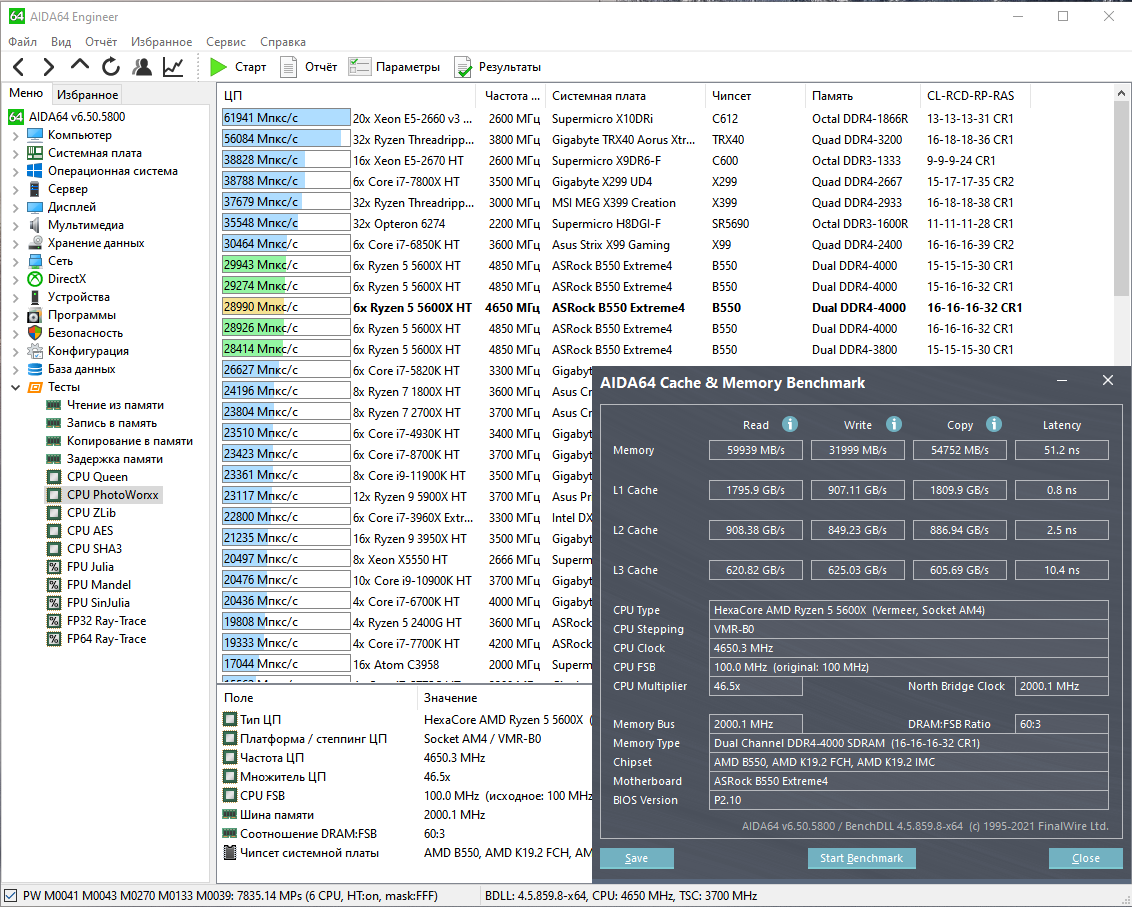Viewport: 1132px width, 907px height.
Task: Minimize the Cache & Memory Benchmark dialog
Action: tap(1062, 381)
